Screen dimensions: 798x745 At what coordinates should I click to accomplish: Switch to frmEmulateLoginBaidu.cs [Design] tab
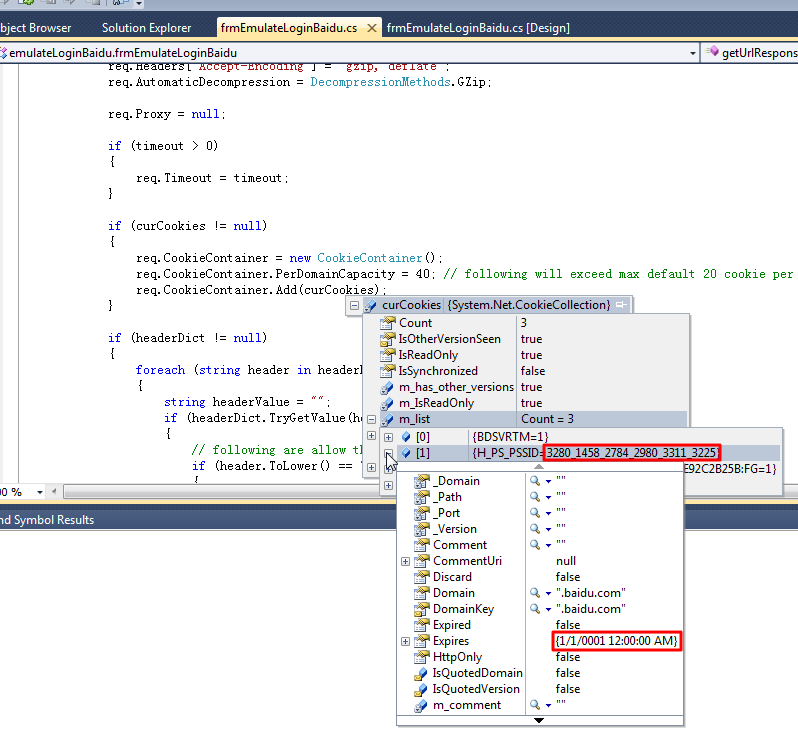pyautogui.click(x=477, y=28)
